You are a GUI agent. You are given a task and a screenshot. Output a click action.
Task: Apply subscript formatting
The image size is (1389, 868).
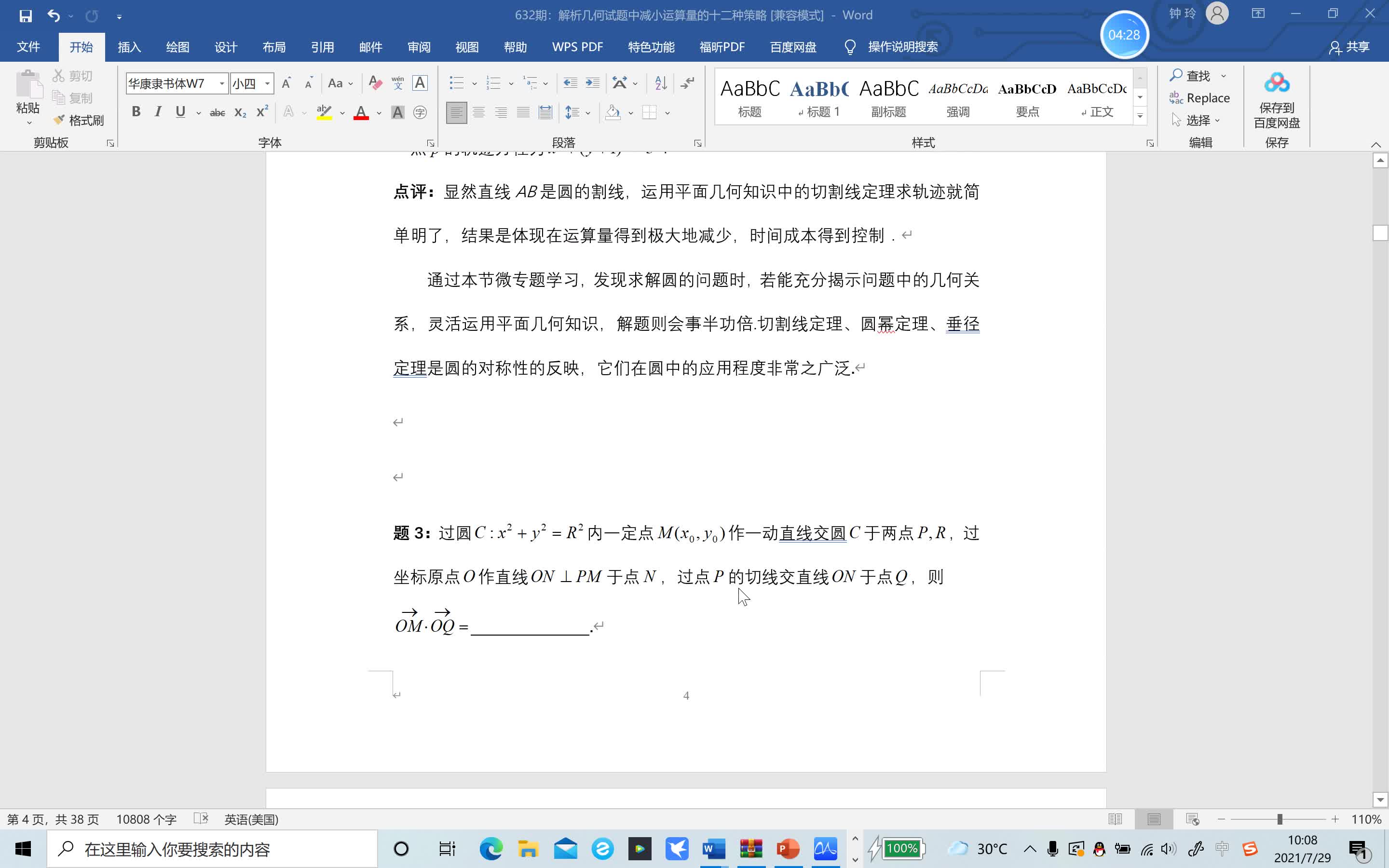click(x=240, y=112)
